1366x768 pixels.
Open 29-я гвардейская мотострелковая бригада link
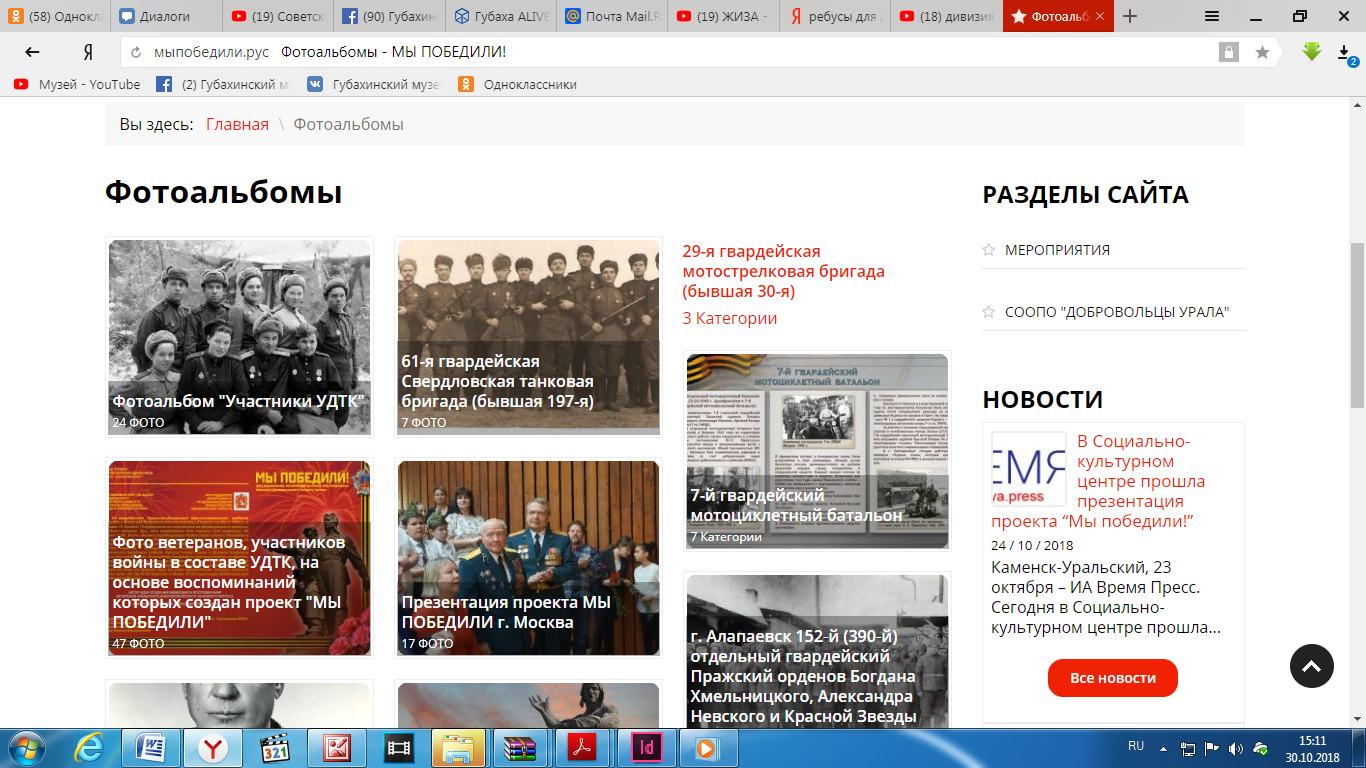point(783,272)
